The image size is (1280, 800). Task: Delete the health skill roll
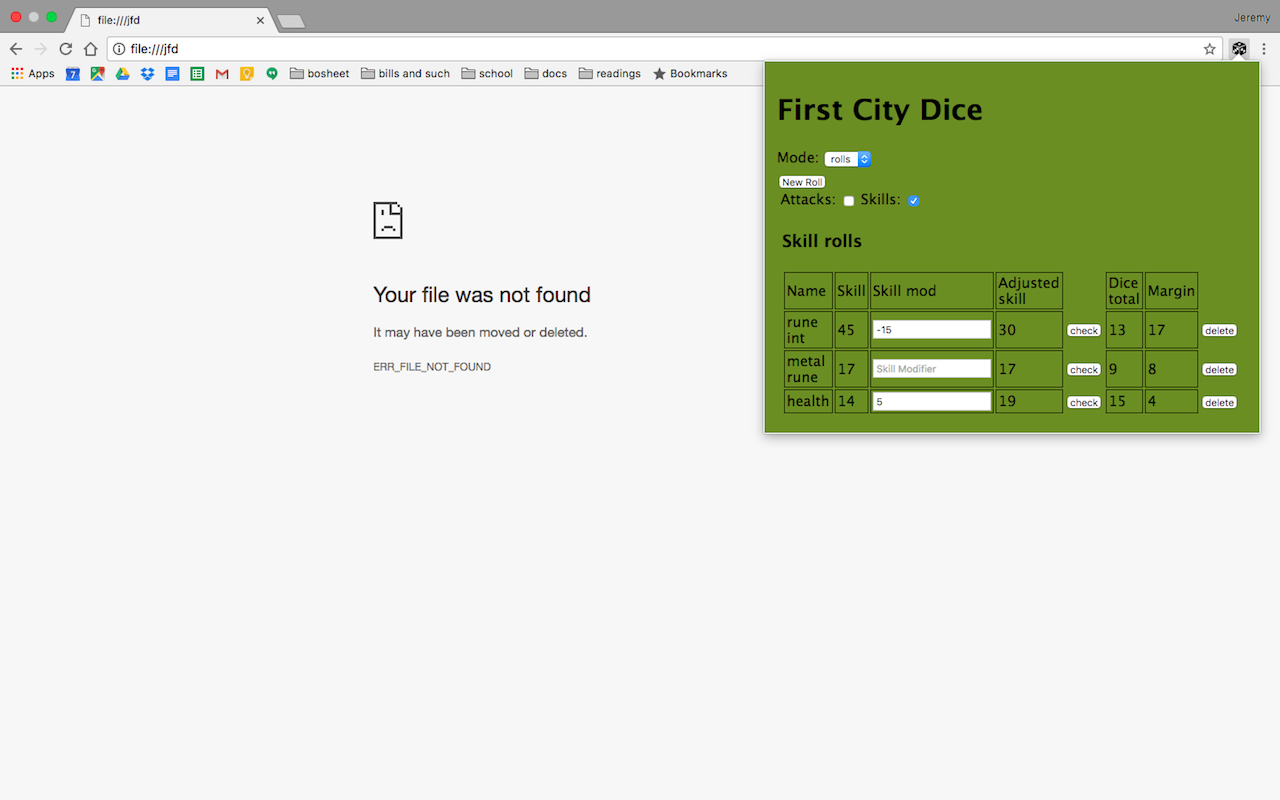pos(1219,403)
